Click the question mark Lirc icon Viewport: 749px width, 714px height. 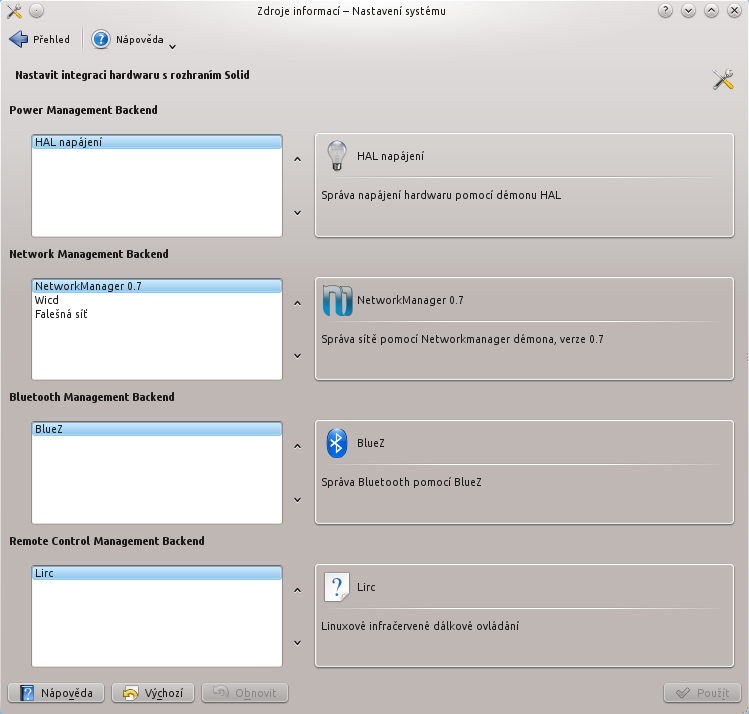click(337, 587)
